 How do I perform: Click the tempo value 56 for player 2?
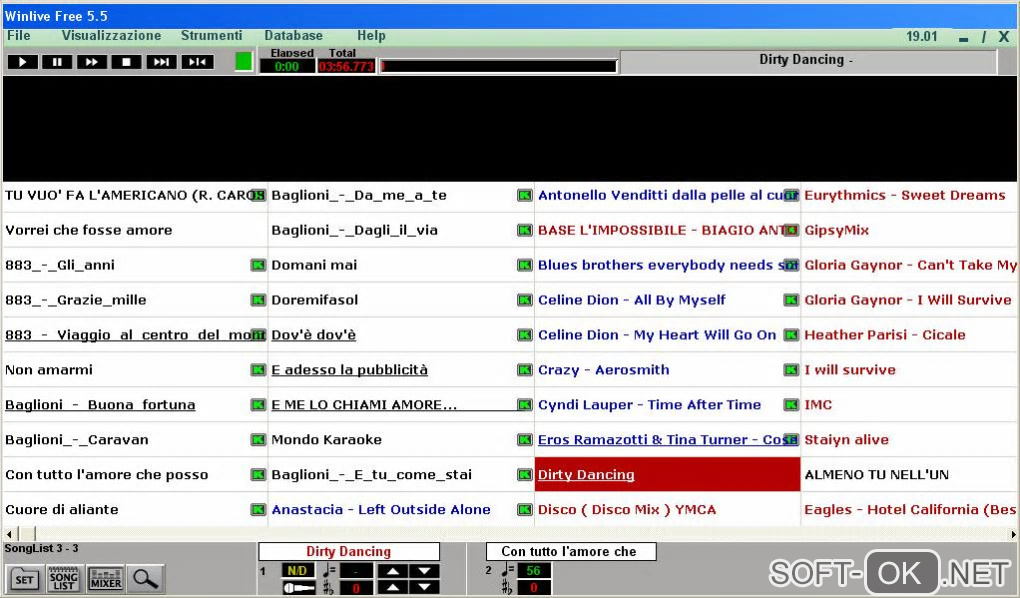(x=533, y=571)
